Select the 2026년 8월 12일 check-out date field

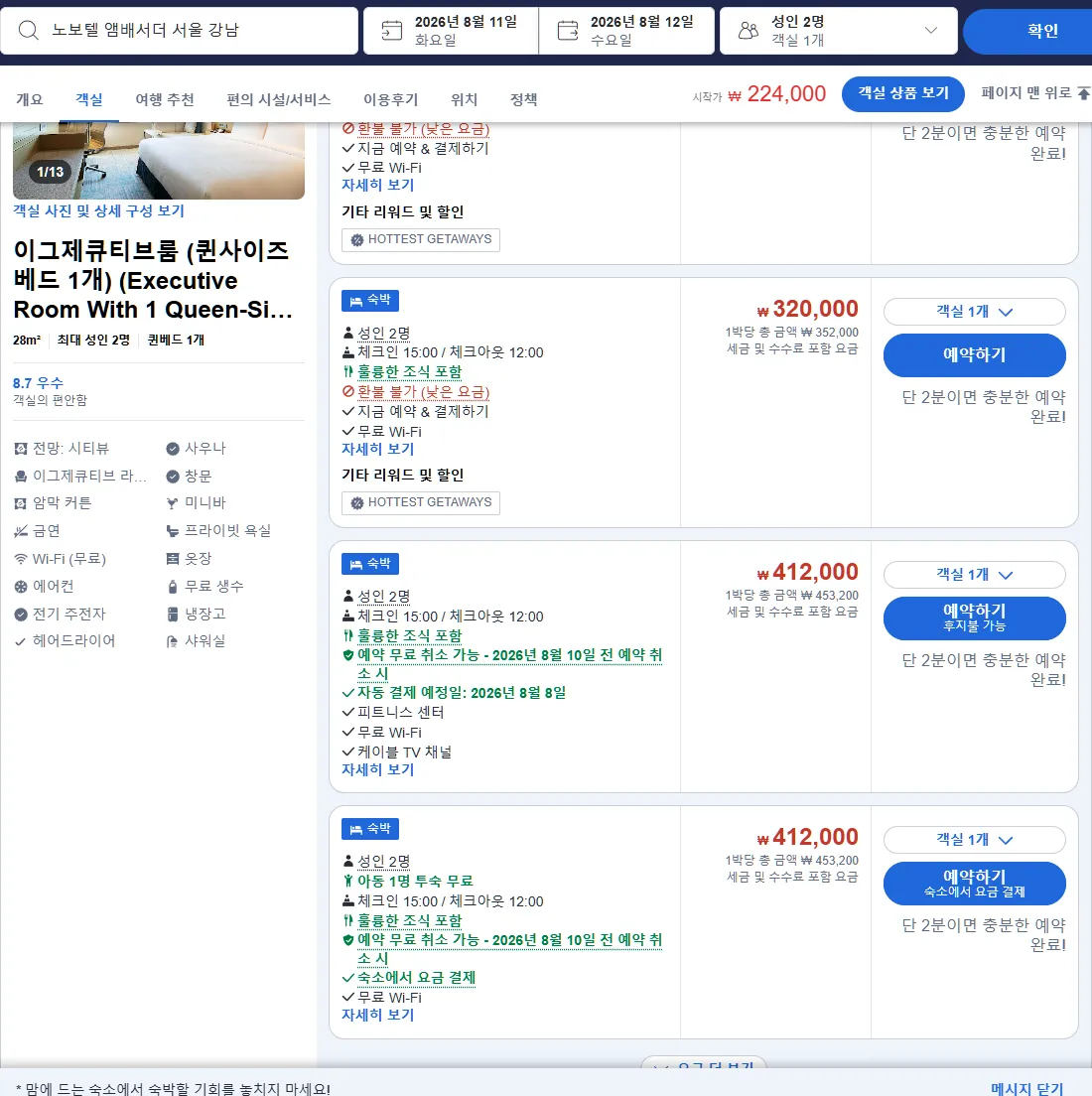coord(627,31)
